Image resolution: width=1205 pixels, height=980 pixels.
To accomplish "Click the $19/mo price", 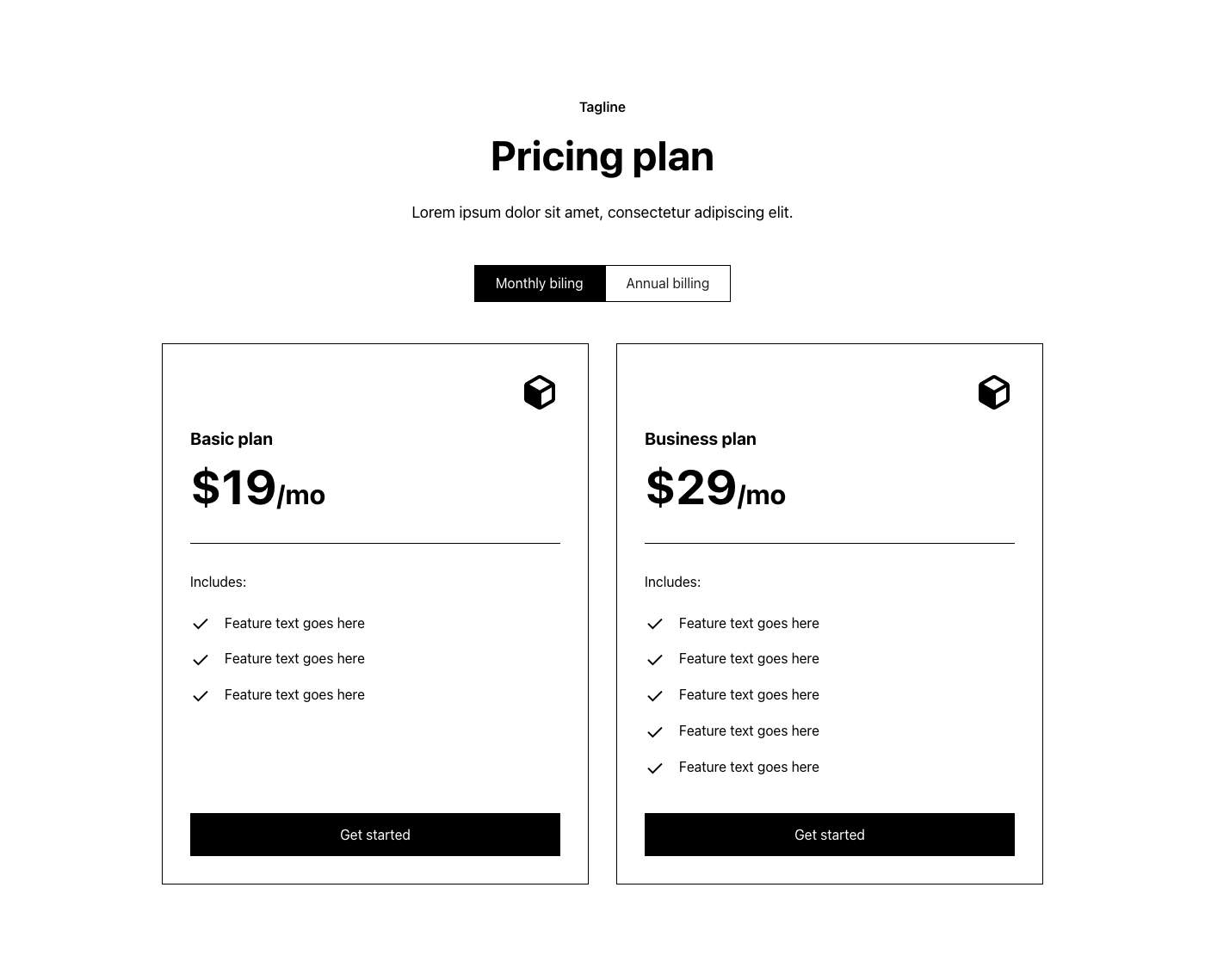I will point(257,489).
